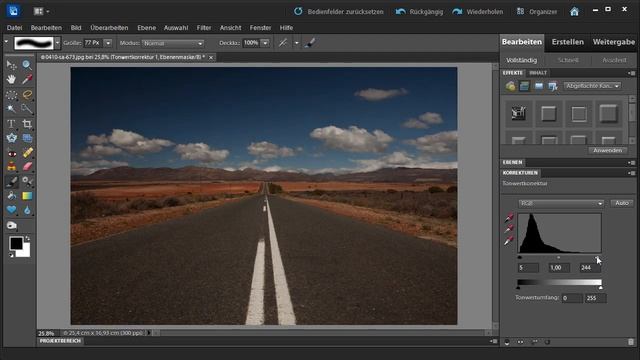Show the Photo Effects category icon
The height and width of the screenshot is (360, 640).
click(539, 86)
